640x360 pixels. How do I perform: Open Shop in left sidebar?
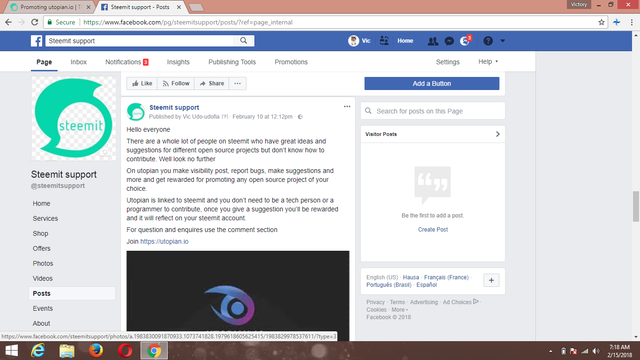point(40,233)
